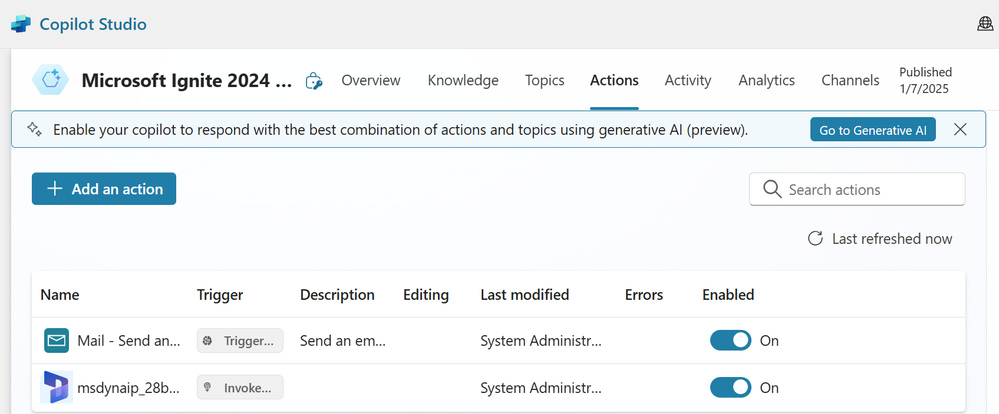Click the Microsoft Ignite copilot hexagon icon
Screen dimensions: 999x414
(x=50, y=80)
